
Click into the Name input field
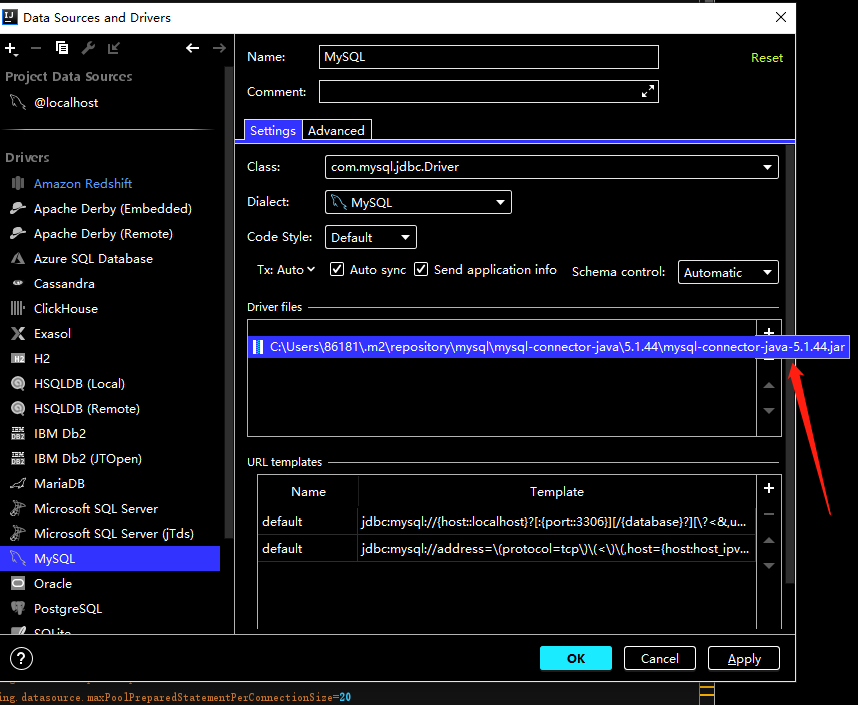489,57
